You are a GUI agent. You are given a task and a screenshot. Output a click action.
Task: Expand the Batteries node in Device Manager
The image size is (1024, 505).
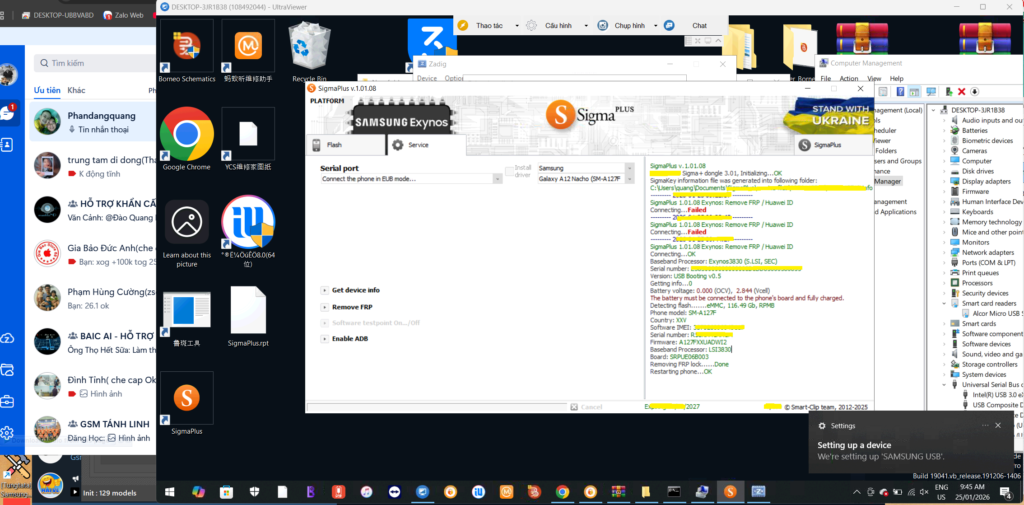(945, 130)
